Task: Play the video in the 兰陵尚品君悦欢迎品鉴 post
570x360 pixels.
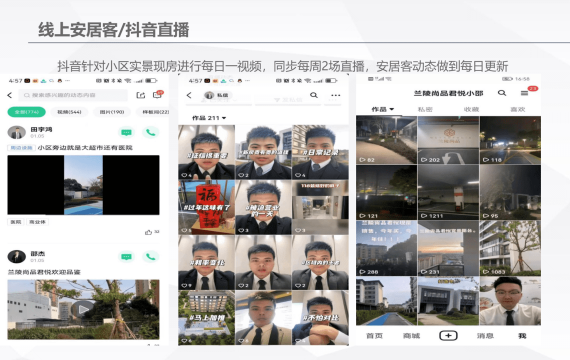Action: (x=83, y=309)
